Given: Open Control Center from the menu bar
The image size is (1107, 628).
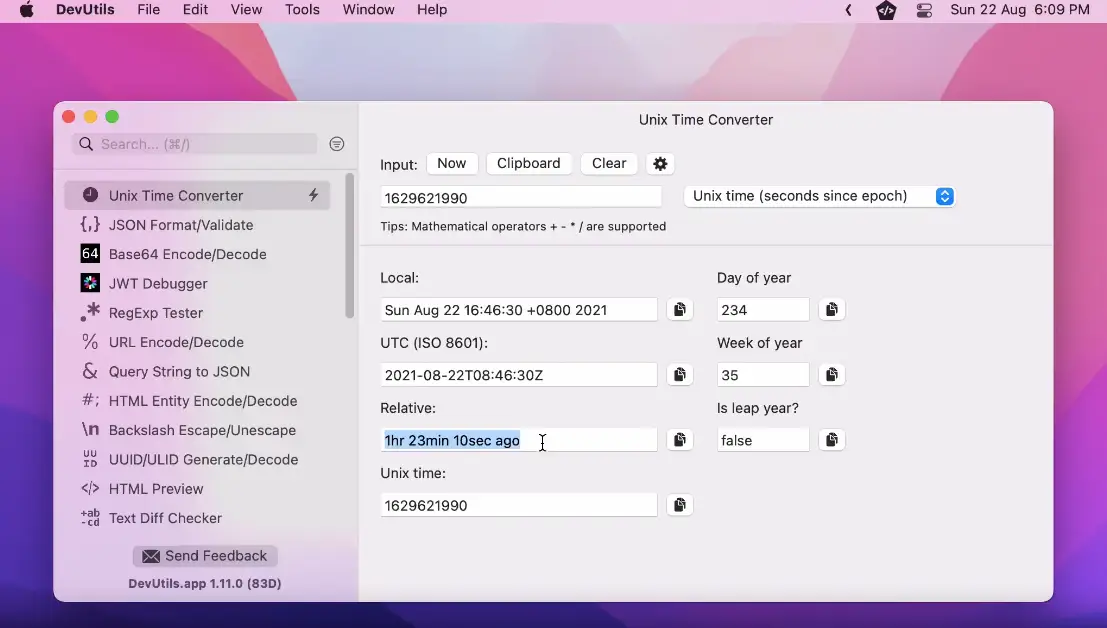Looking at the screenshot, I should (x=924, y=10).
